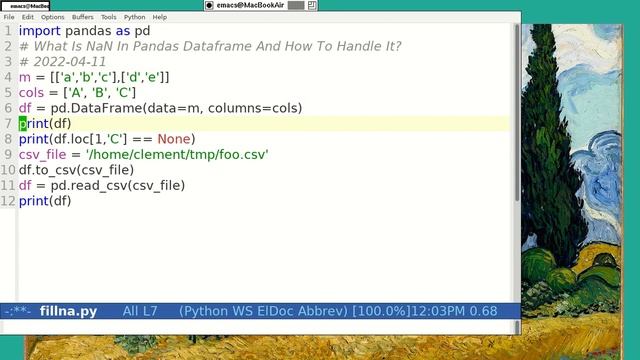Click 'print(df)' on line 12
The width and height of the screenshot is (640, 360).
coord(45,201)
